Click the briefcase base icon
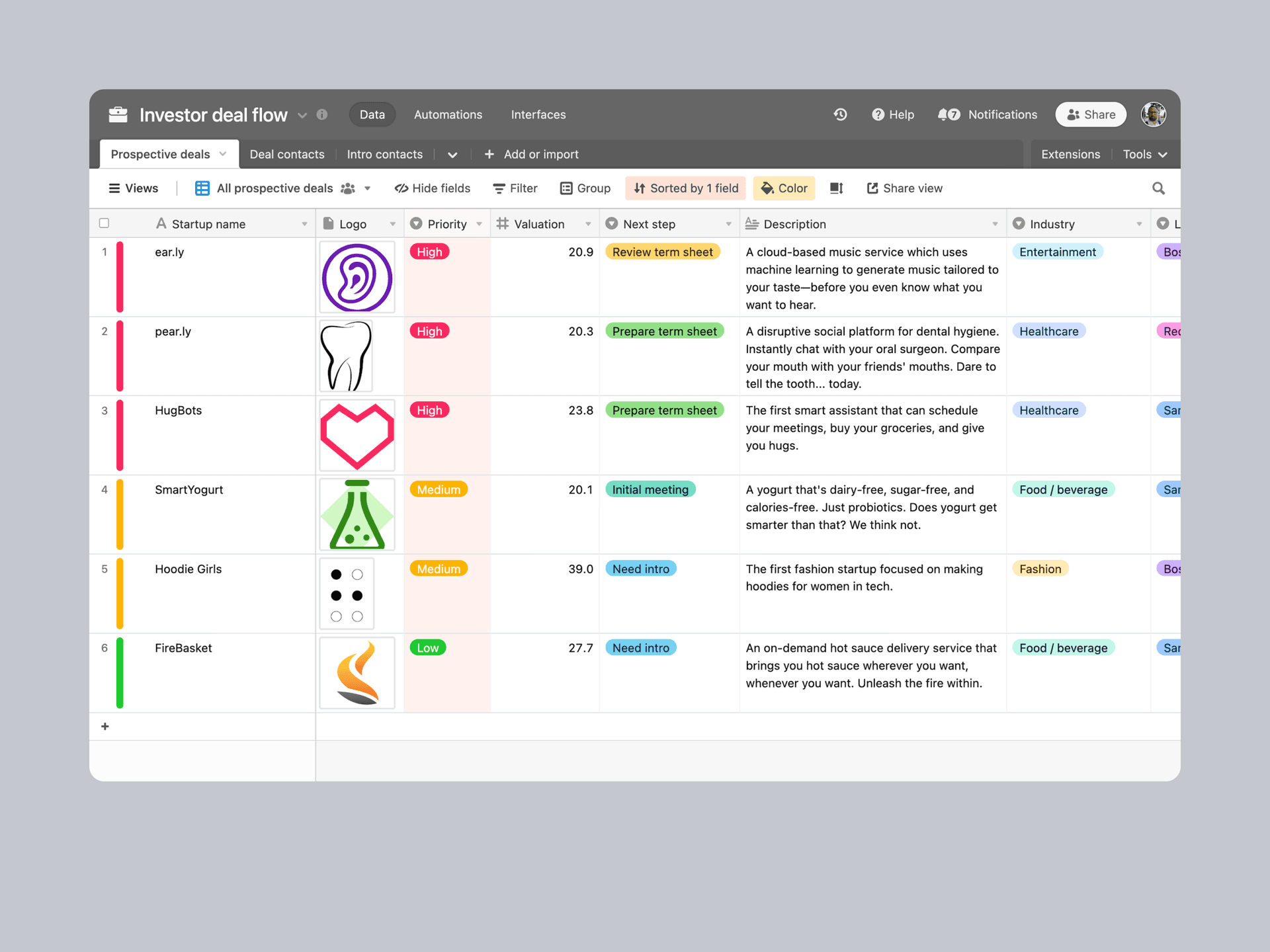Screen dimensions: 1270x952 tap(118, 114)
